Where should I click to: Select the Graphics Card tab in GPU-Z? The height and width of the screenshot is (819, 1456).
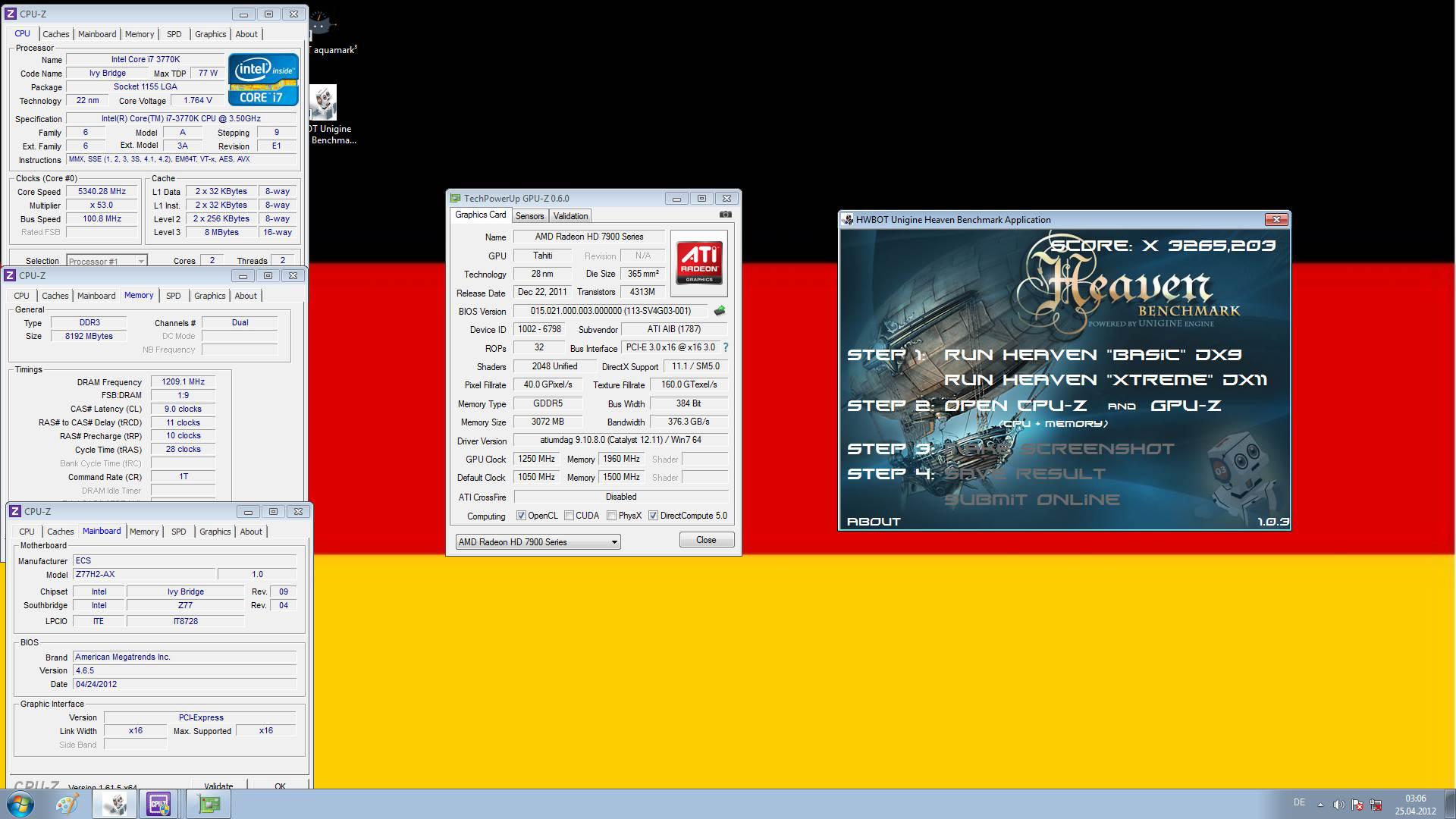tap(480, 215)
